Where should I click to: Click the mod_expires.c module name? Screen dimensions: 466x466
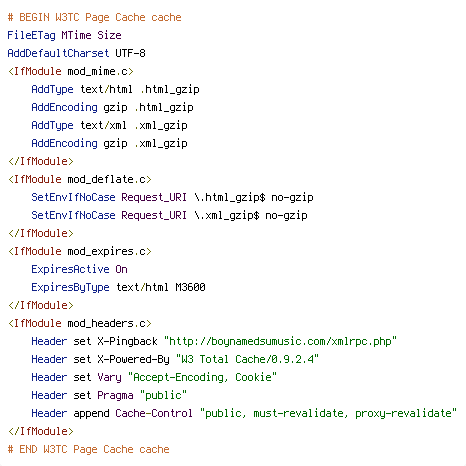click(x=106, y=251)
